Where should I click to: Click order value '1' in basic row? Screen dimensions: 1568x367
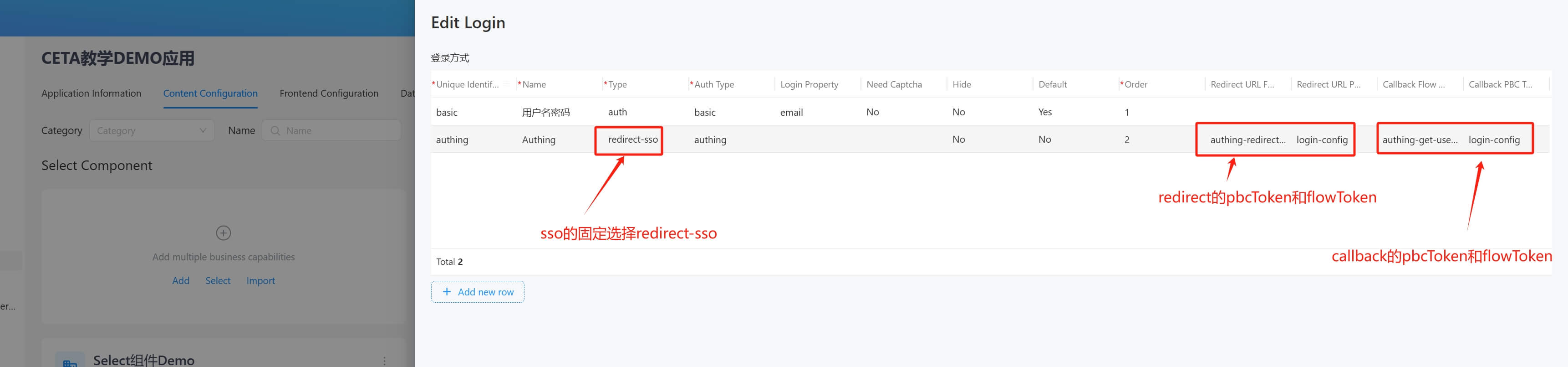pyautogui.click(x=1127, y=112)
